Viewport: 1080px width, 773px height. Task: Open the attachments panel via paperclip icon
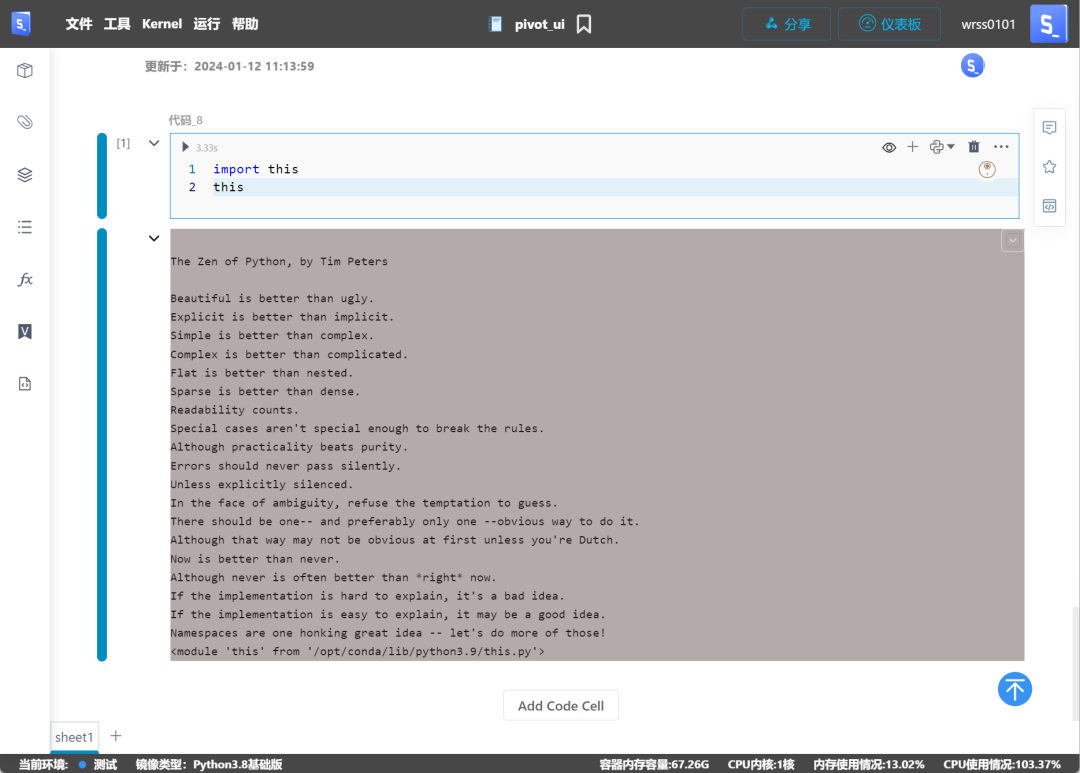[x=24, y=121]
